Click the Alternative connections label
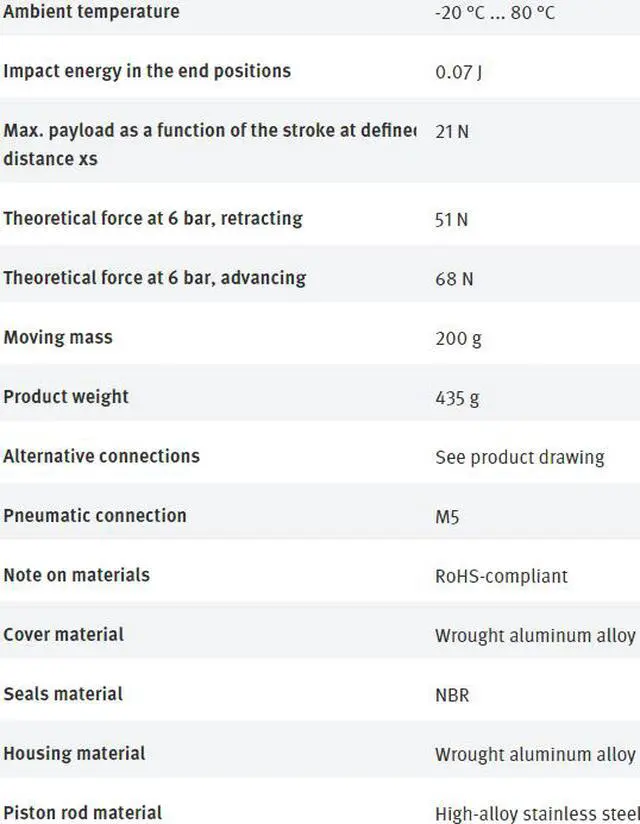The height and width of the screenshot is (824, 640). tap(102, 456)
